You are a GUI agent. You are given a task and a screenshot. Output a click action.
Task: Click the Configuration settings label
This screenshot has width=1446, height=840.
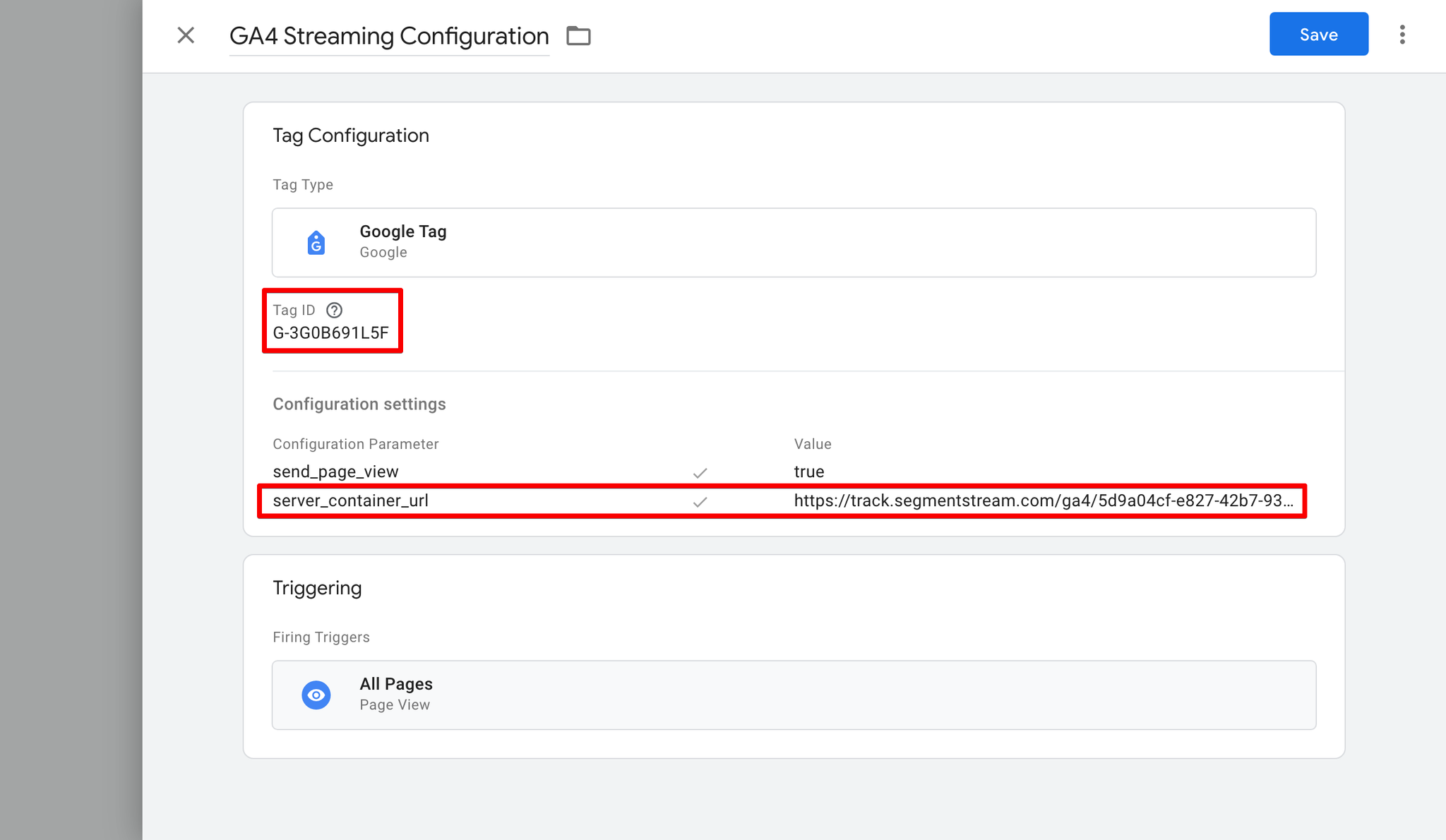pyautogui.click(x=359, y=404)
